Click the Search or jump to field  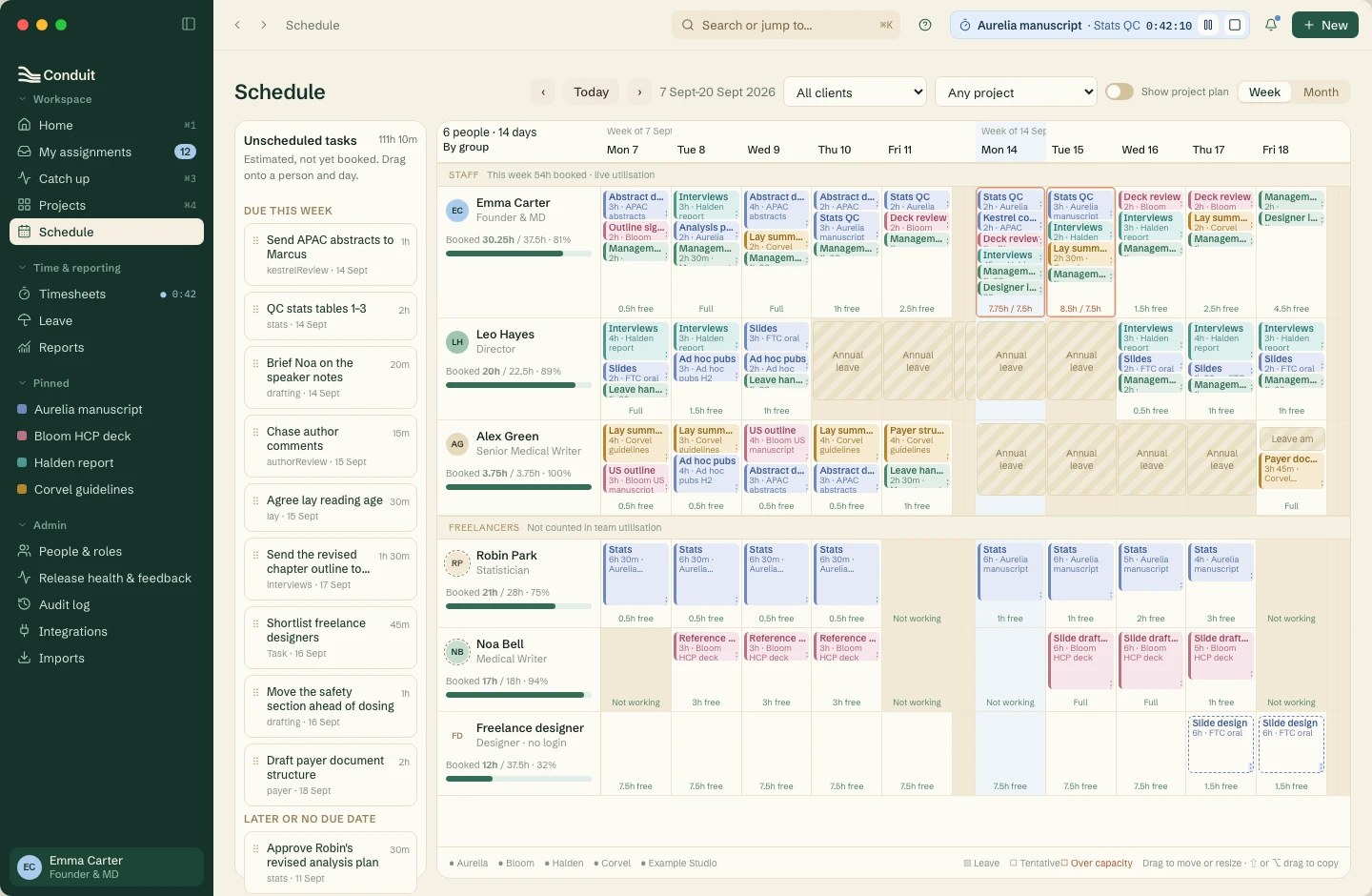point(786,25)
